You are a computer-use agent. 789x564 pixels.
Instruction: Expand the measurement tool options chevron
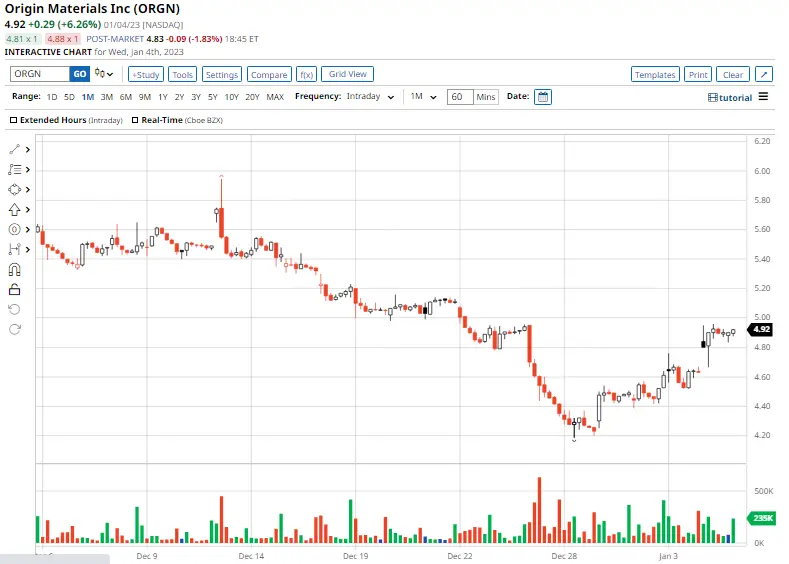click(x=28, y=249)
